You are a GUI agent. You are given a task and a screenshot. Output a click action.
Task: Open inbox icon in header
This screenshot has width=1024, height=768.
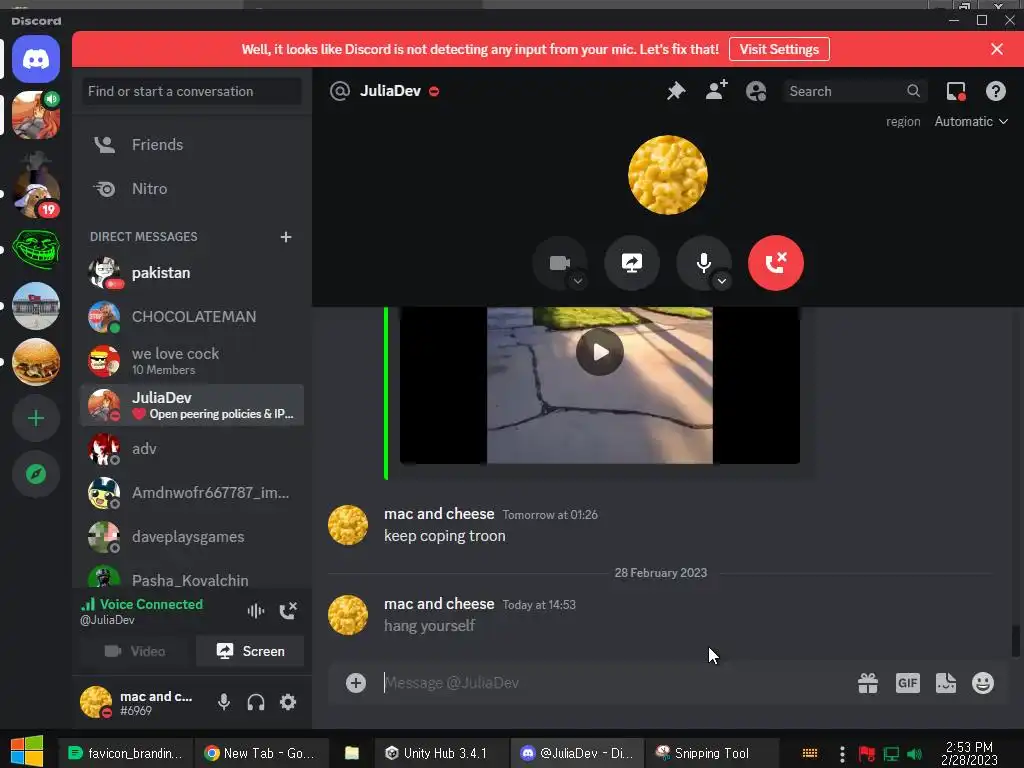pyautogui.click(x=956, y=91)
